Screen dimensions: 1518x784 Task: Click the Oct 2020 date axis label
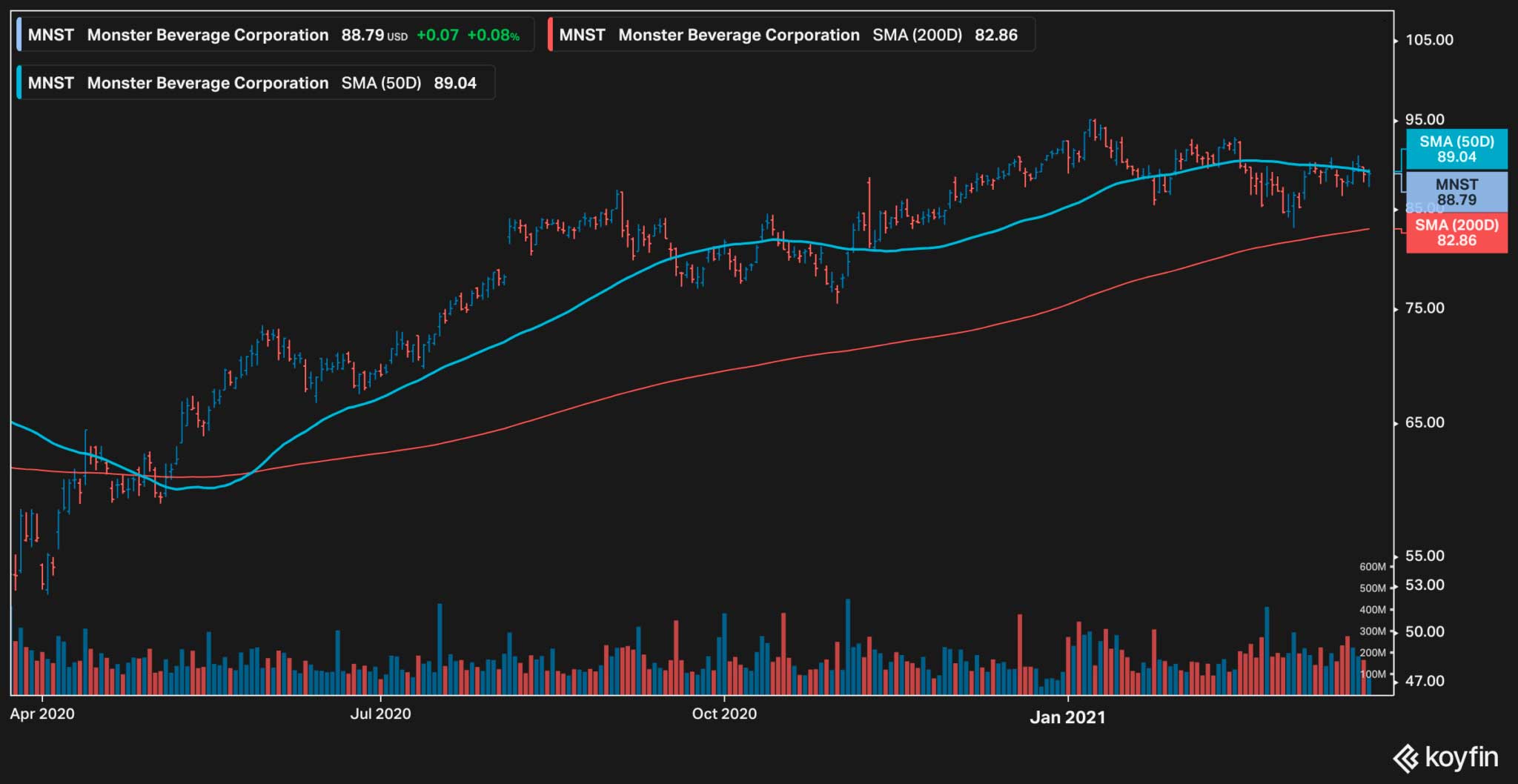click(x=724, y=714)
